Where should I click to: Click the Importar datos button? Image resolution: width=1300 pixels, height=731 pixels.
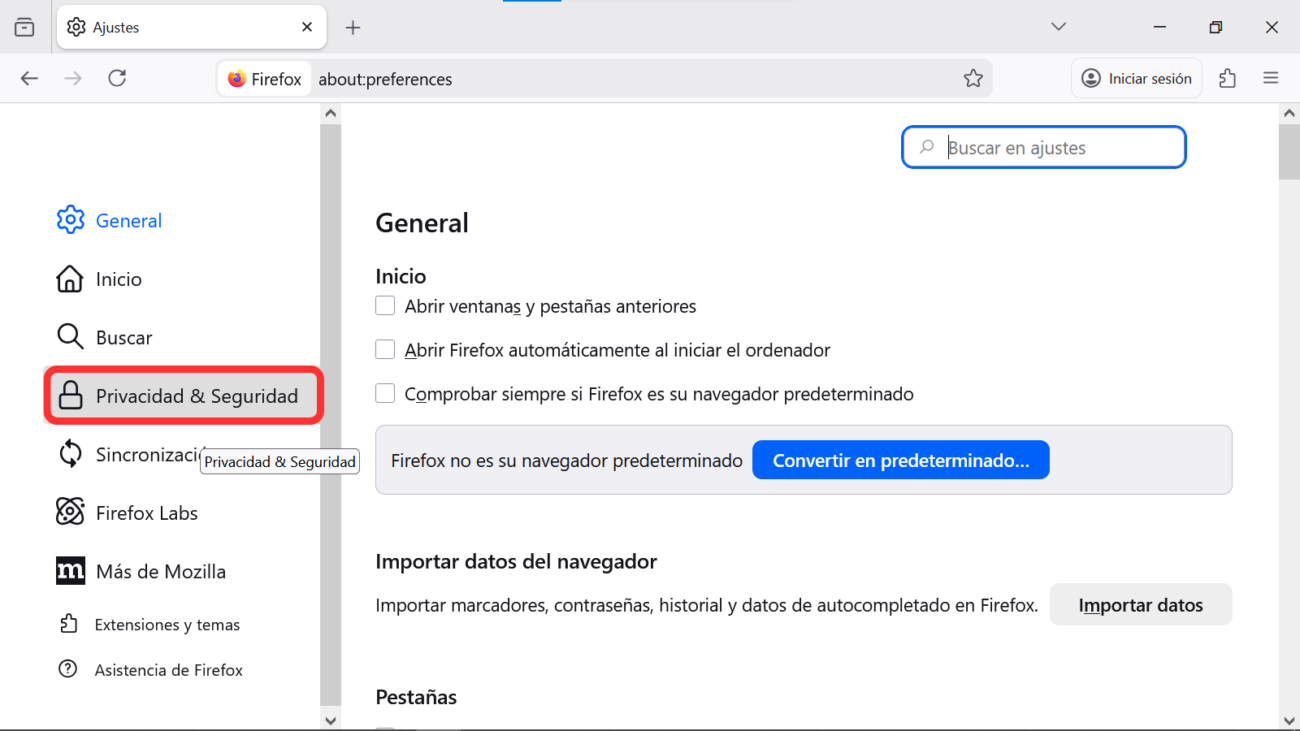click(1140, 605)
